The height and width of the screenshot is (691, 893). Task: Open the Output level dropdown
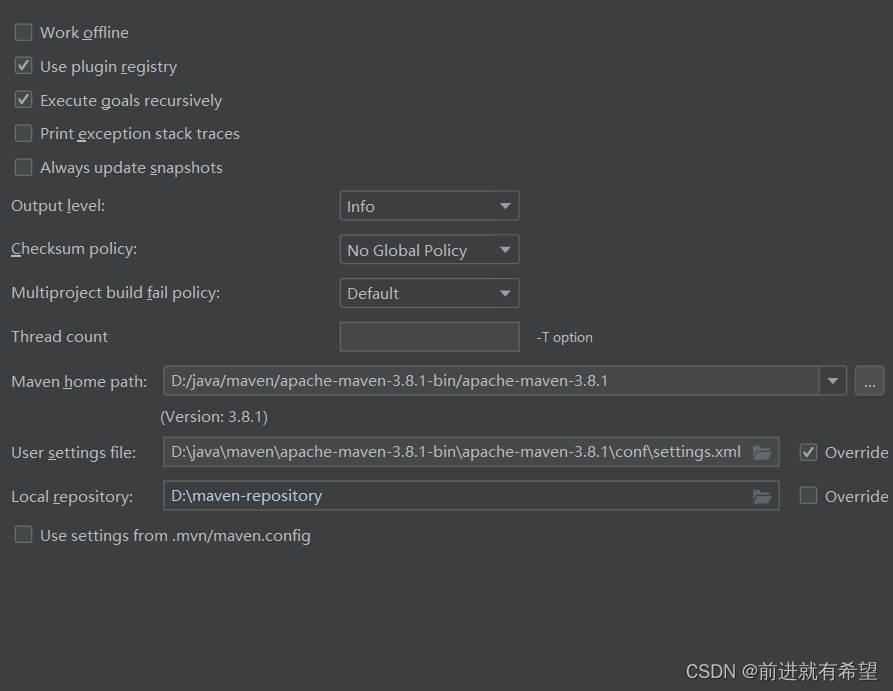505,205
